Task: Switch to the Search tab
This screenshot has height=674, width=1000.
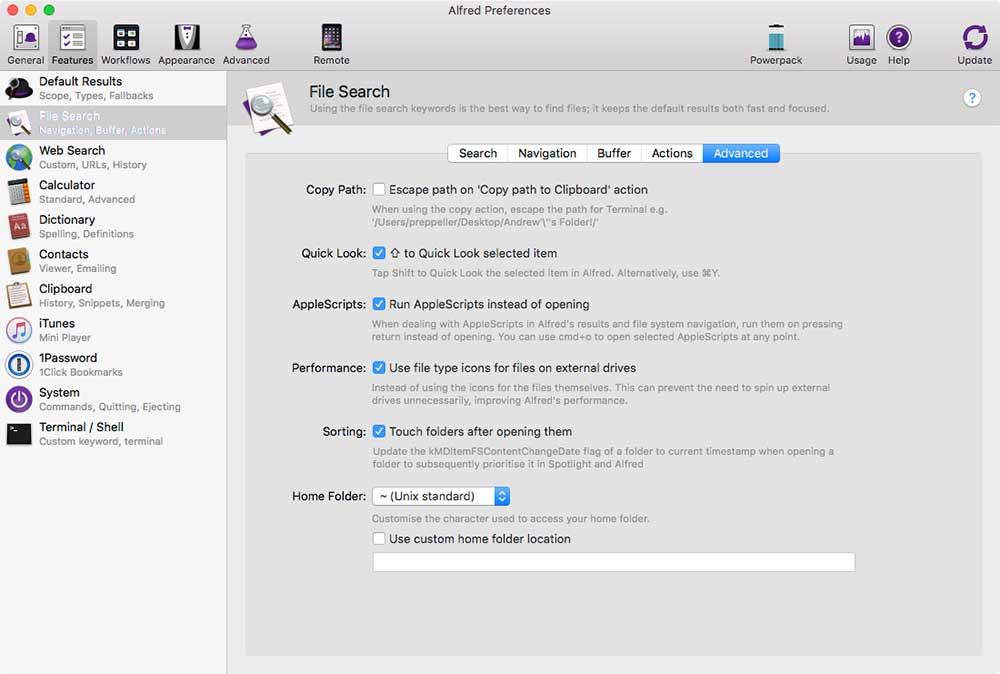Action: 477,153
